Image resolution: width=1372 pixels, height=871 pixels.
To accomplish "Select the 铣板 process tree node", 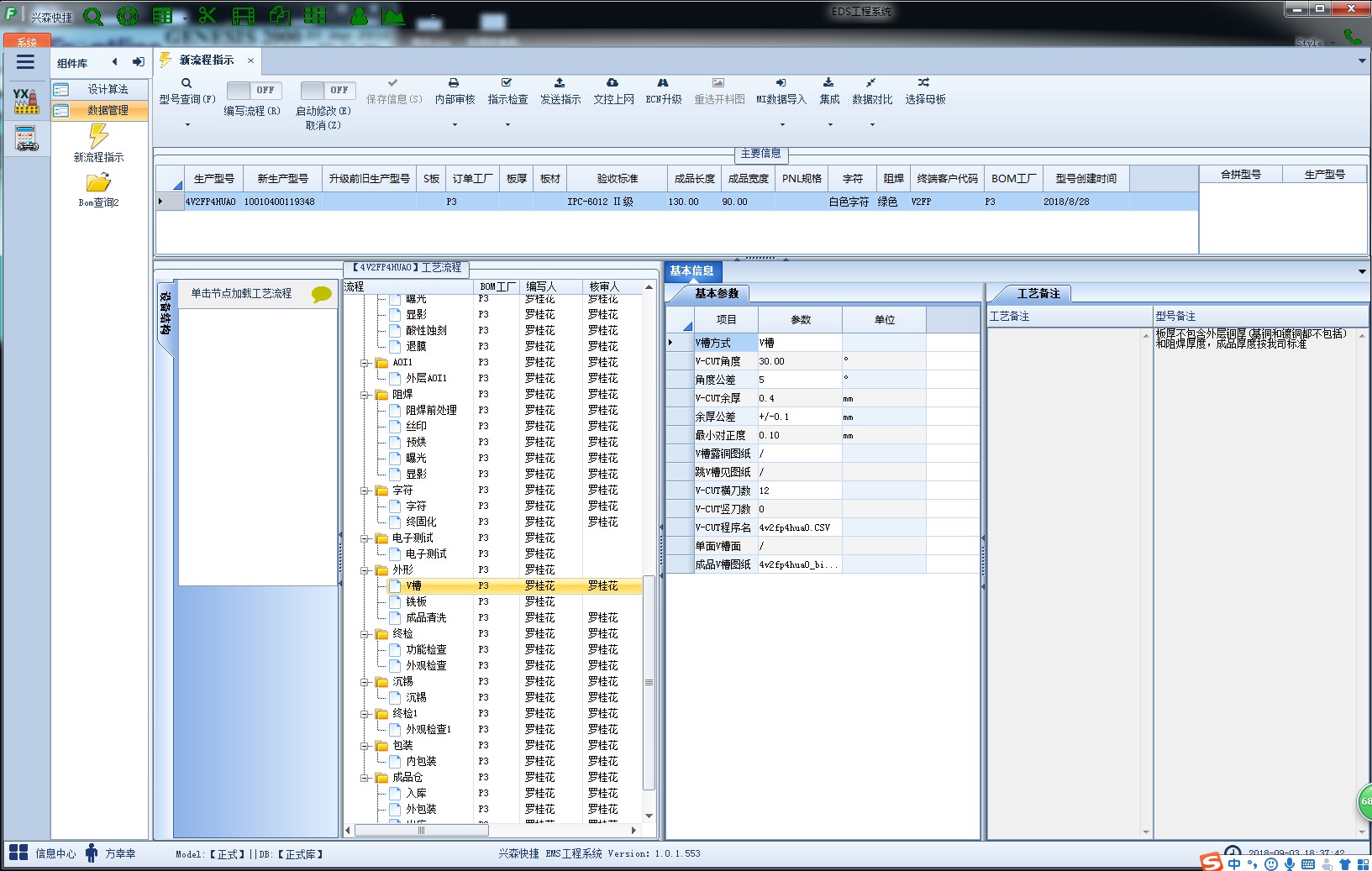I will 417,602.
